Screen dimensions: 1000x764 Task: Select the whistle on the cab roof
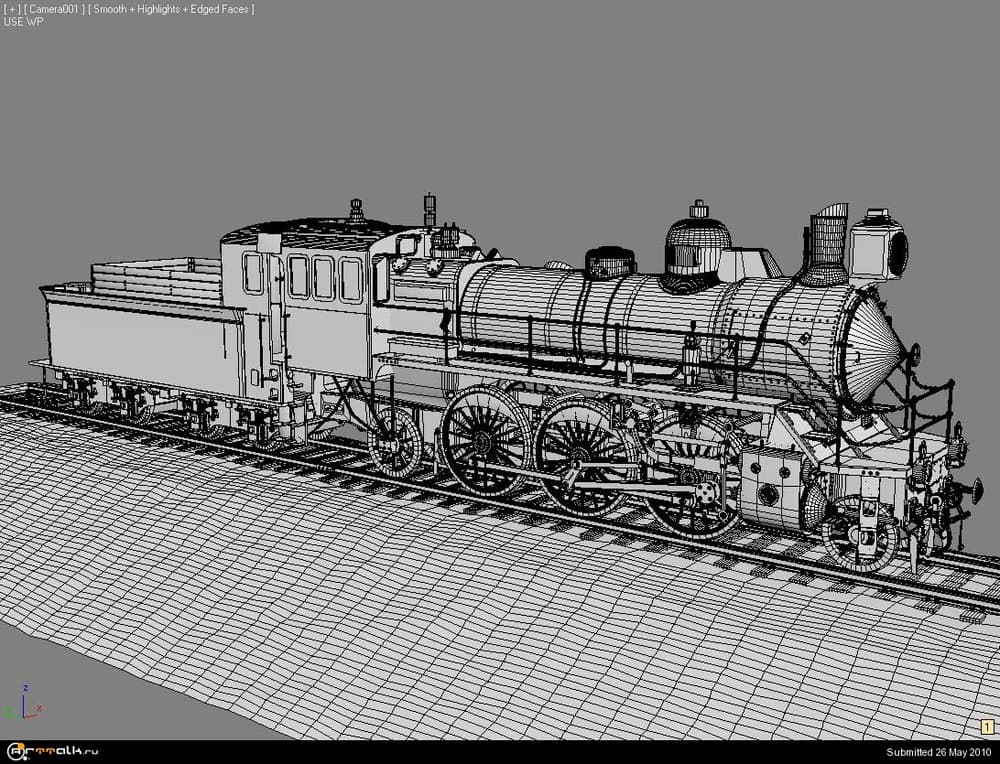pyautogui.click(x=430, y=210)
